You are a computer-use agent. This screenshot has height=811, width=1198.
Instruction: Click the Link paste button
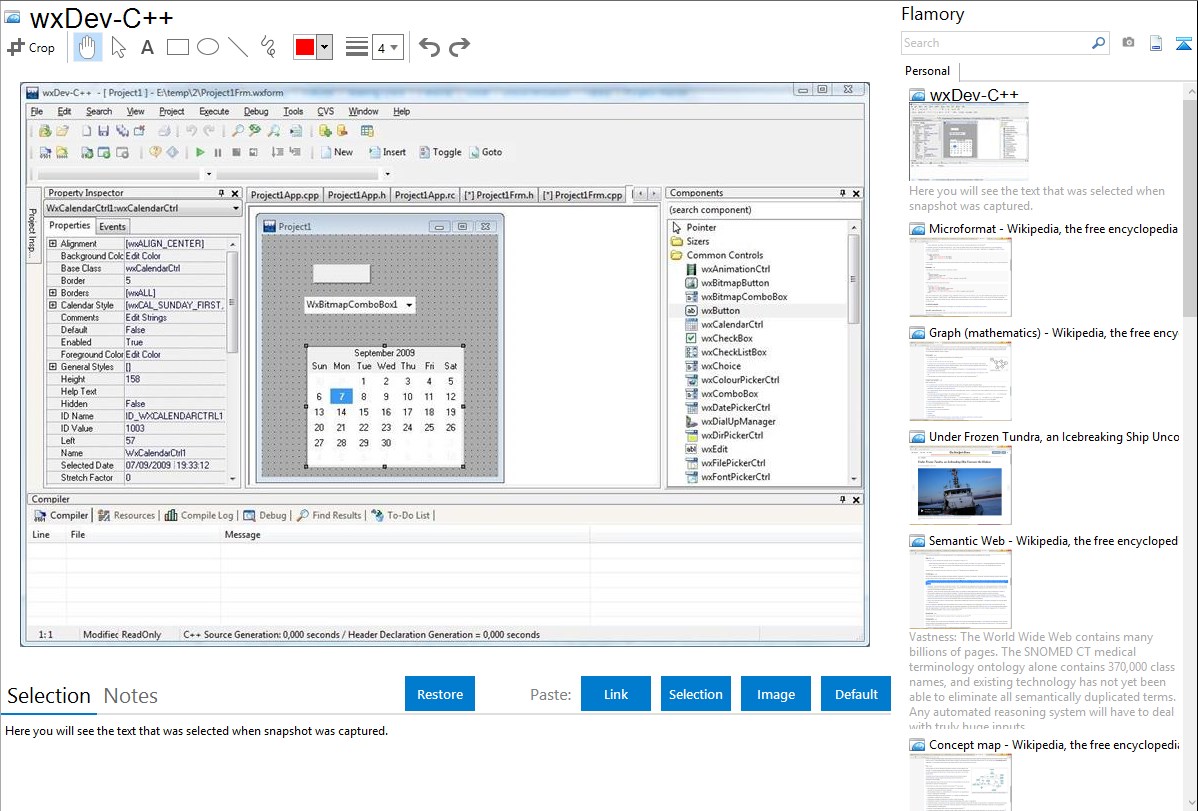click(x=616, y=694)
